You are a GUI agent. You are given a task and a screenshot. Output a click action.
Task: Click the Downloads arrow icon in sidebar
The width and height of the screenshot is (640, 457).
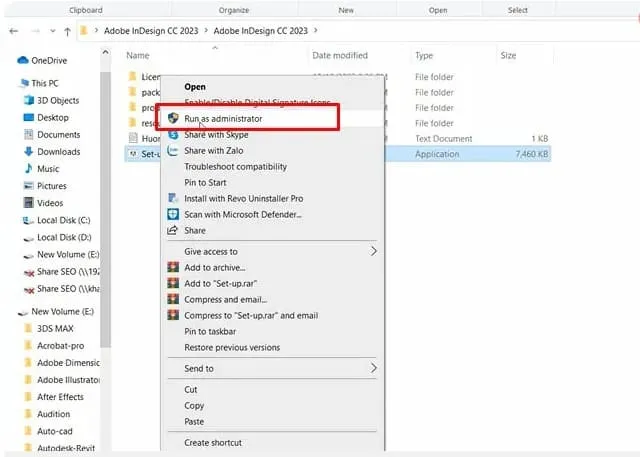(x=29, y=152)
